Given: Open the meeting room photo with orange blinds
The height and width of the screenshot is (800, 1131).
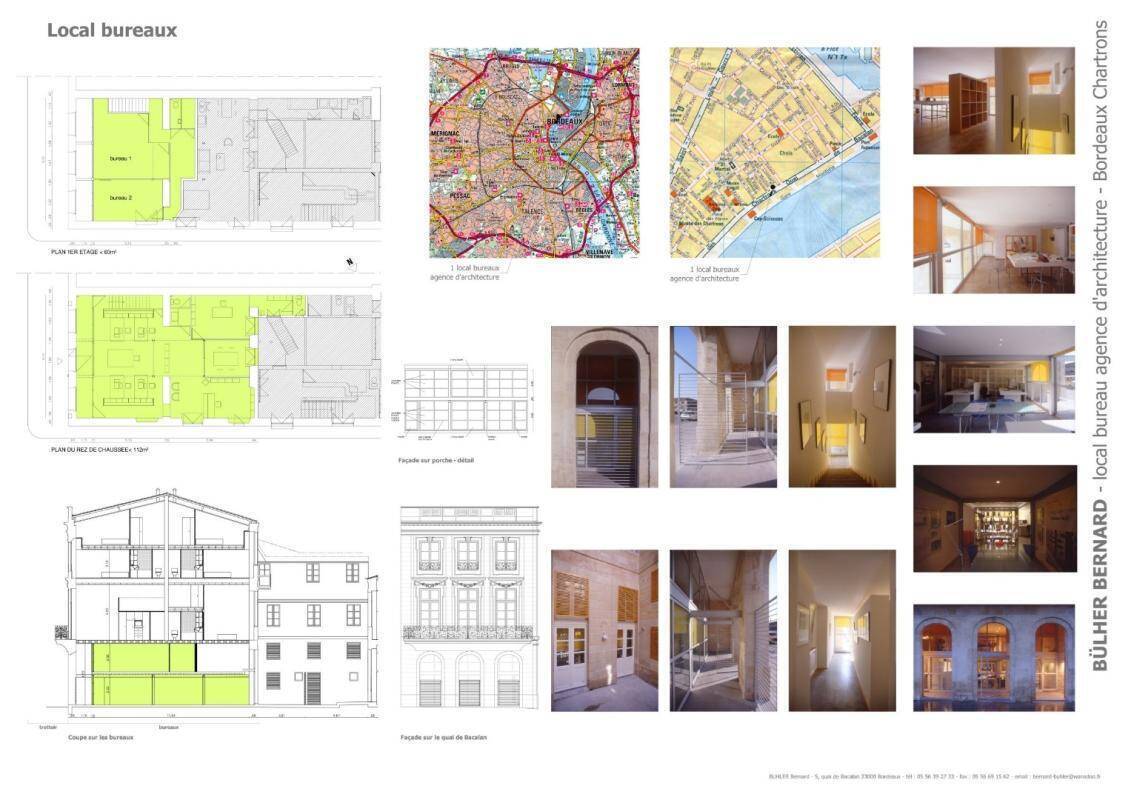Looking at the screenshot, I should [993, 239].
